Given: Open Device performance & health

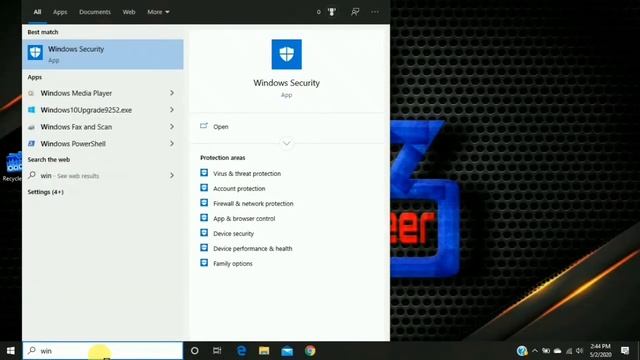Looking at the screenshot, I should pyautogui.click(x=253, y=248).
